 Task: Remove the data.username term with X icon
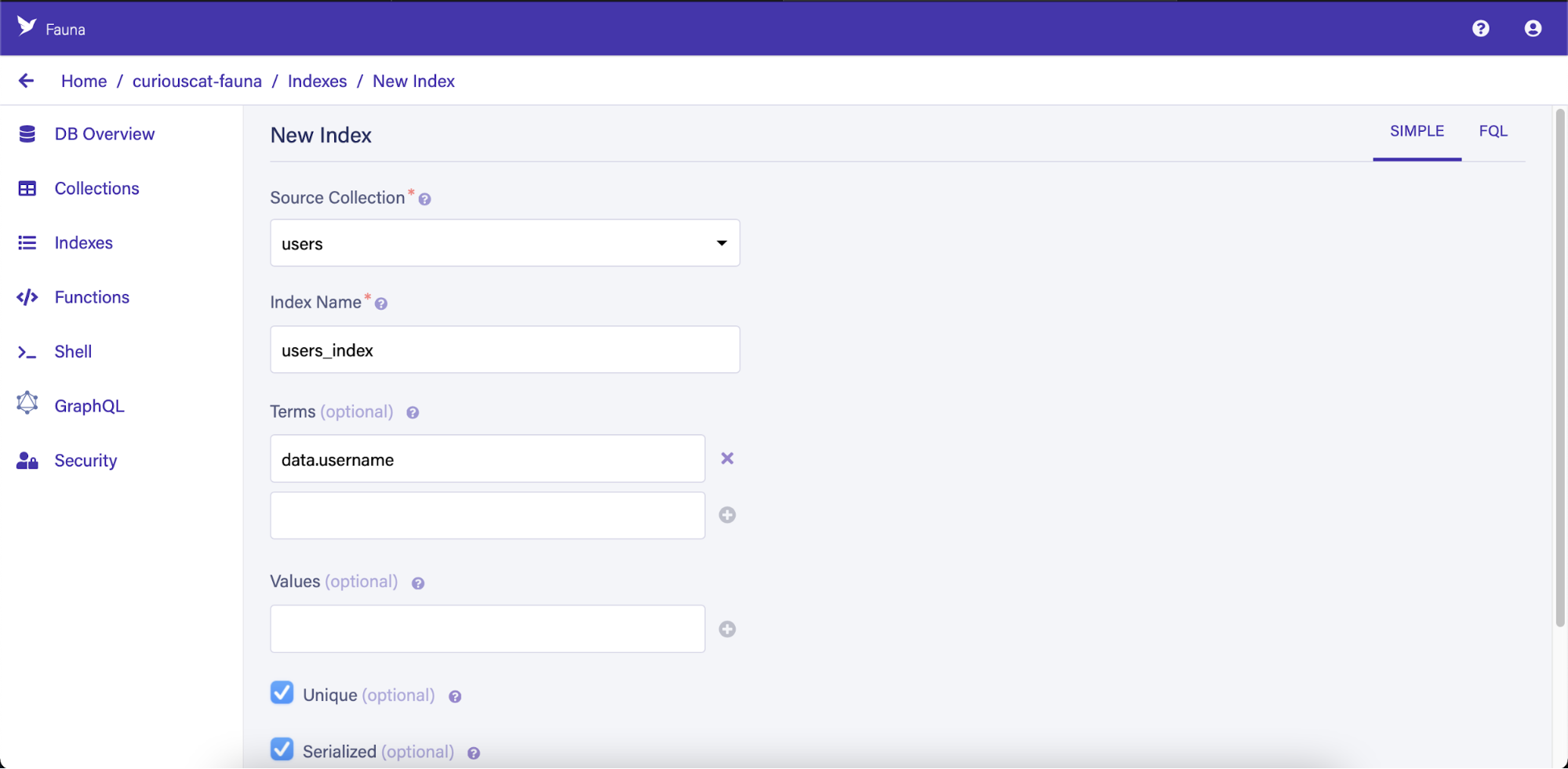(727, 459)
